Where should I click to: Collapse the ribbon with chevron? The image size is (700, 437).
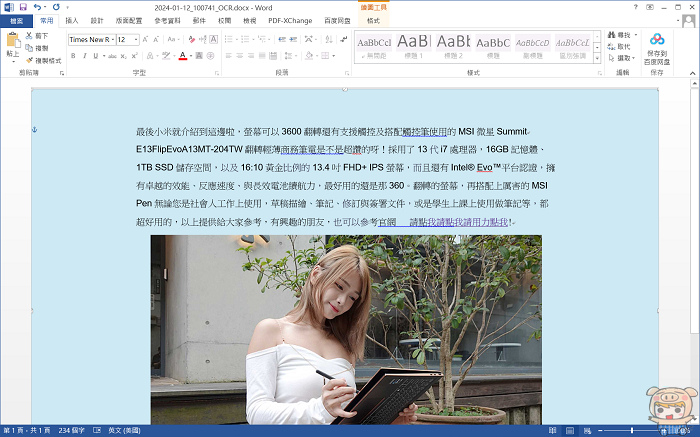point(692,73)
